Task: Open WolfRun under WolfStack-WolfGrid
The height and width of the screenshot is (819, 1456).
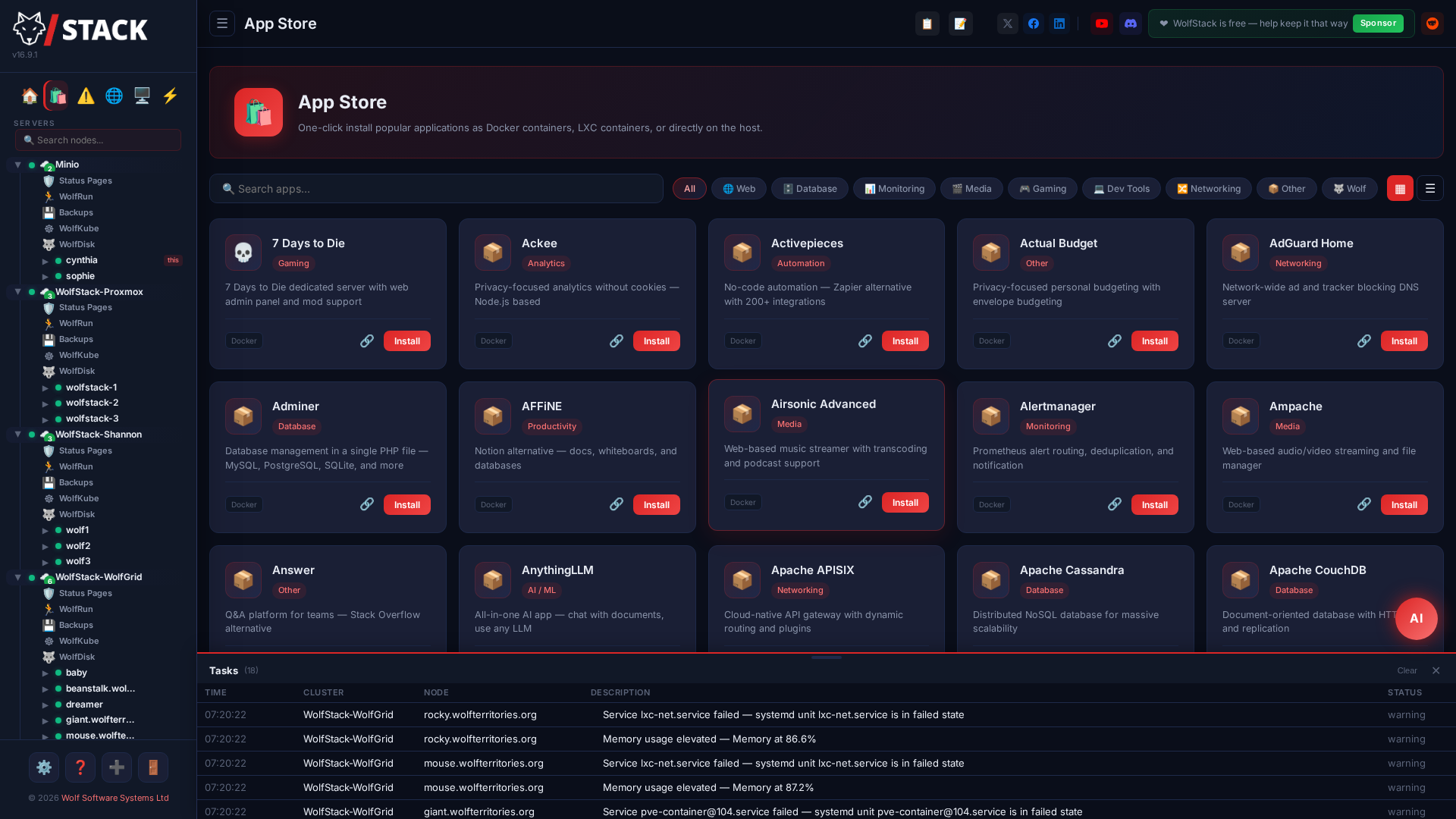Action: pos(76,610)
